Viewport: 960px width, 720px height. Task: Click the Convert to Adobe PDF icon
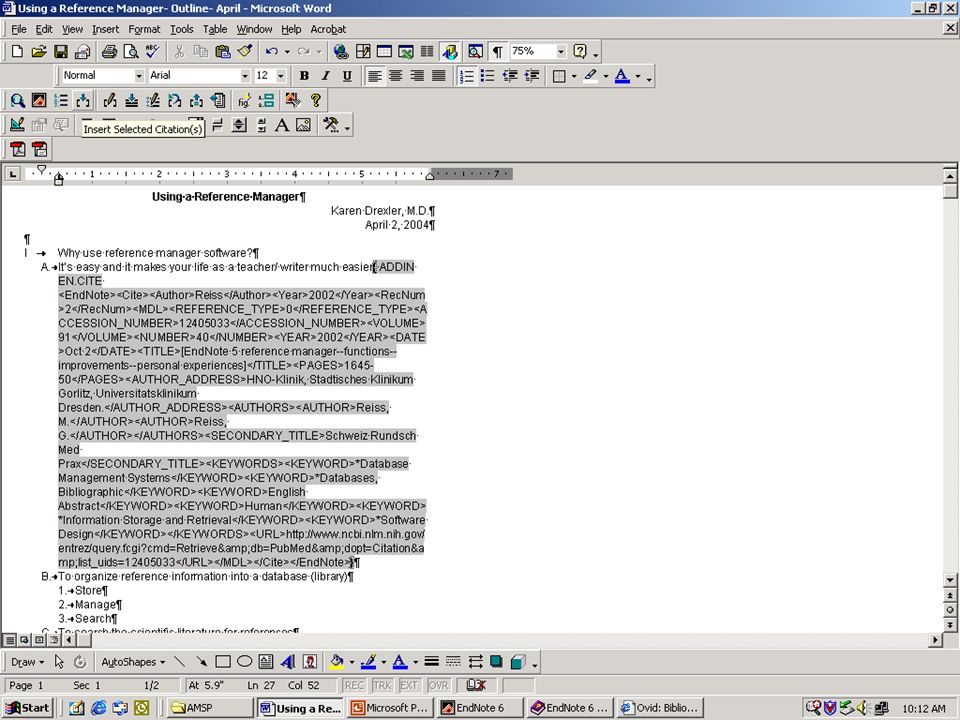pos(17,149)
